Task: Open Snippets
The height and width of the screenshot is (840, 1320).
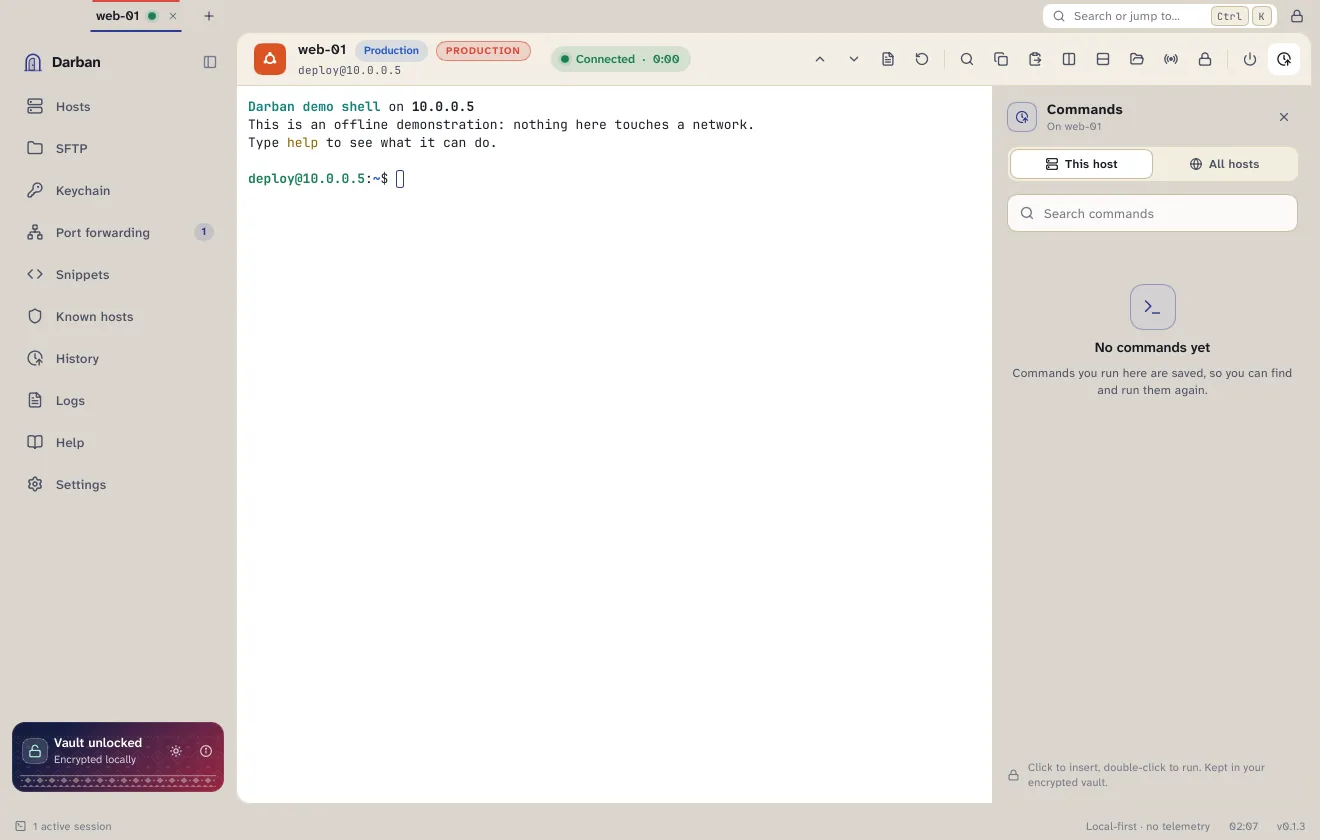Action: click(119, 274)
